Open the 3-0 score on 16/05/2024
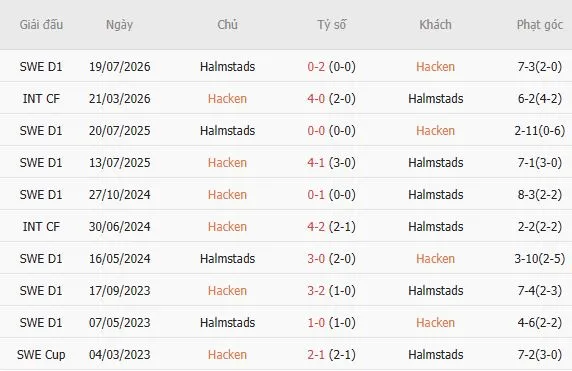 click(316, 259)
